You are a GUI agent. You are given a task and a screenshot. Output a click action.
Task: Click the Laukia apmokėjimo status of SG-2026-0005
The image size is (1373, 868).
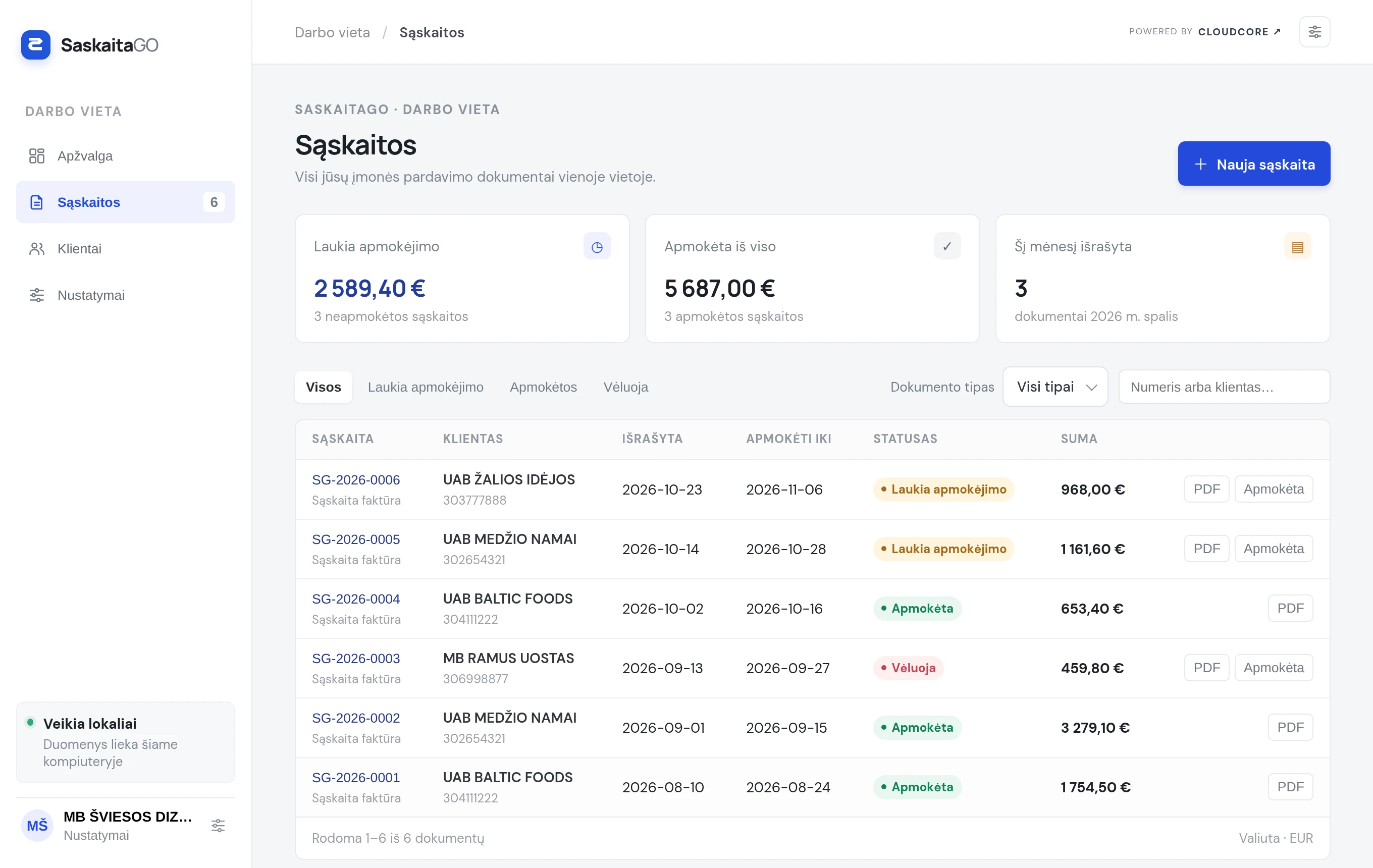943,549
